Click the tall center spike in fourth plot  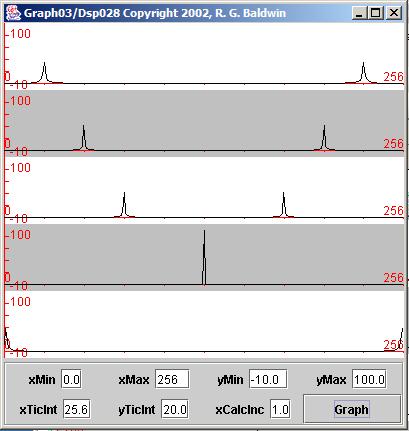pyautogui.click(x=204, y=257)
